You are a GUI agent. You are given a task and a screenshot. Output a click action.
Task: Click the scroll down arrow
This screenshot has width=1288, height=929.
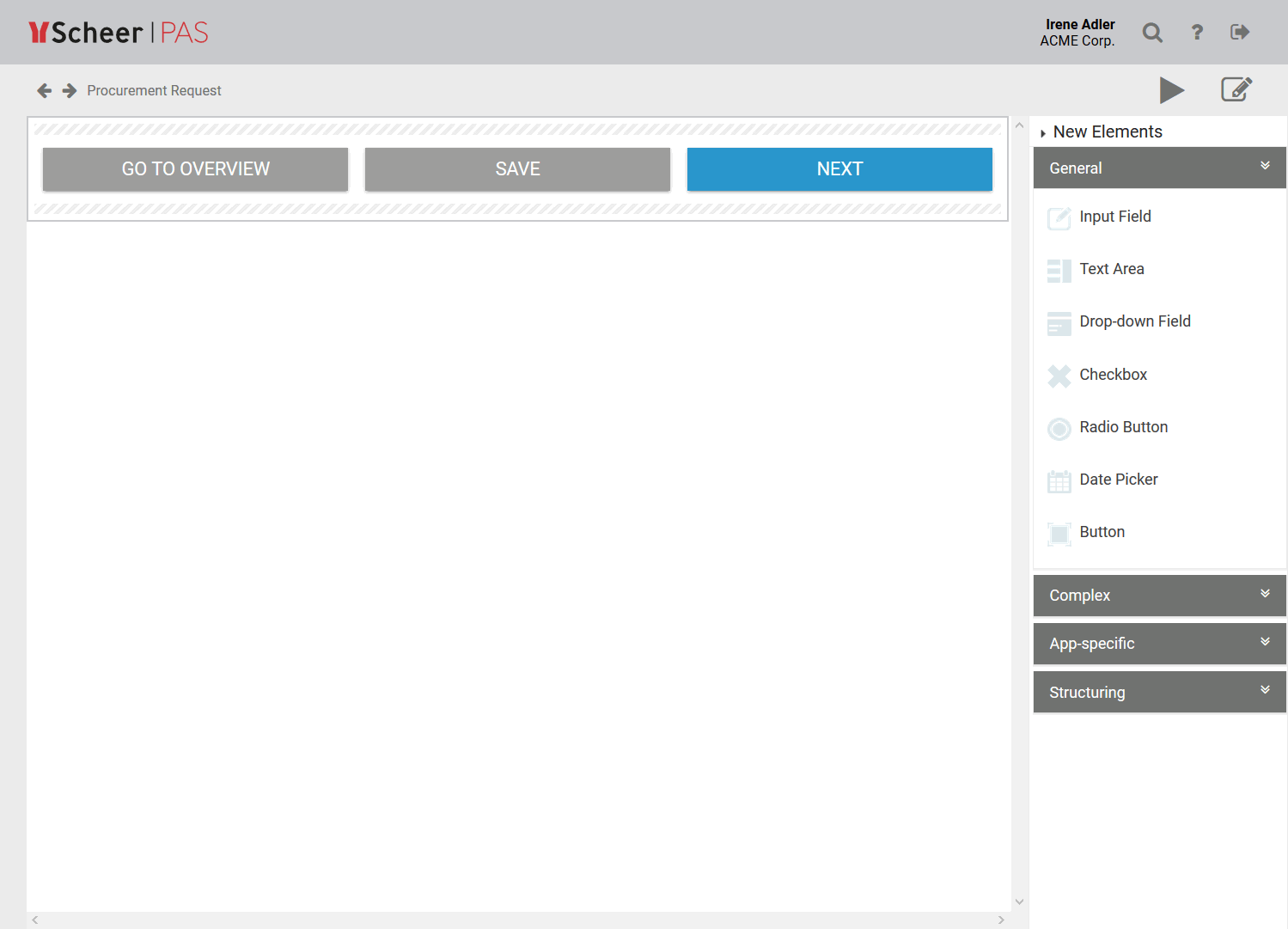1019,901
